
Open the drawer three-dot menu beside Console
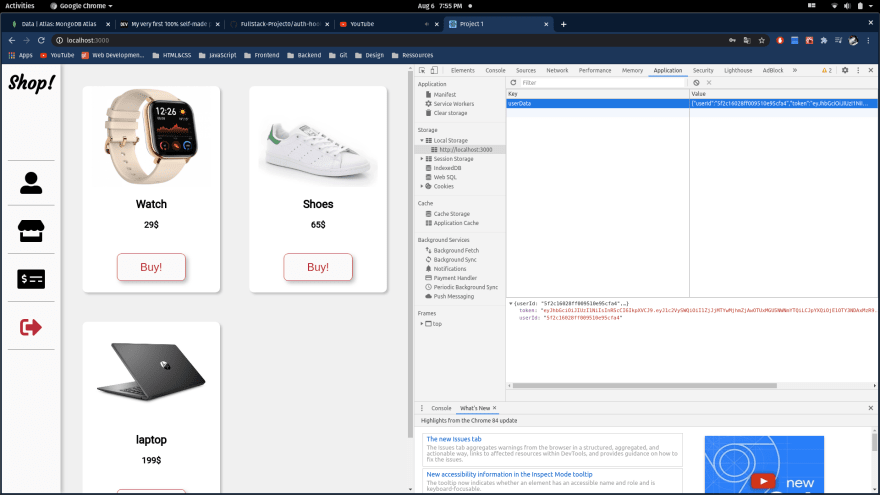click(x=422, y=408)
